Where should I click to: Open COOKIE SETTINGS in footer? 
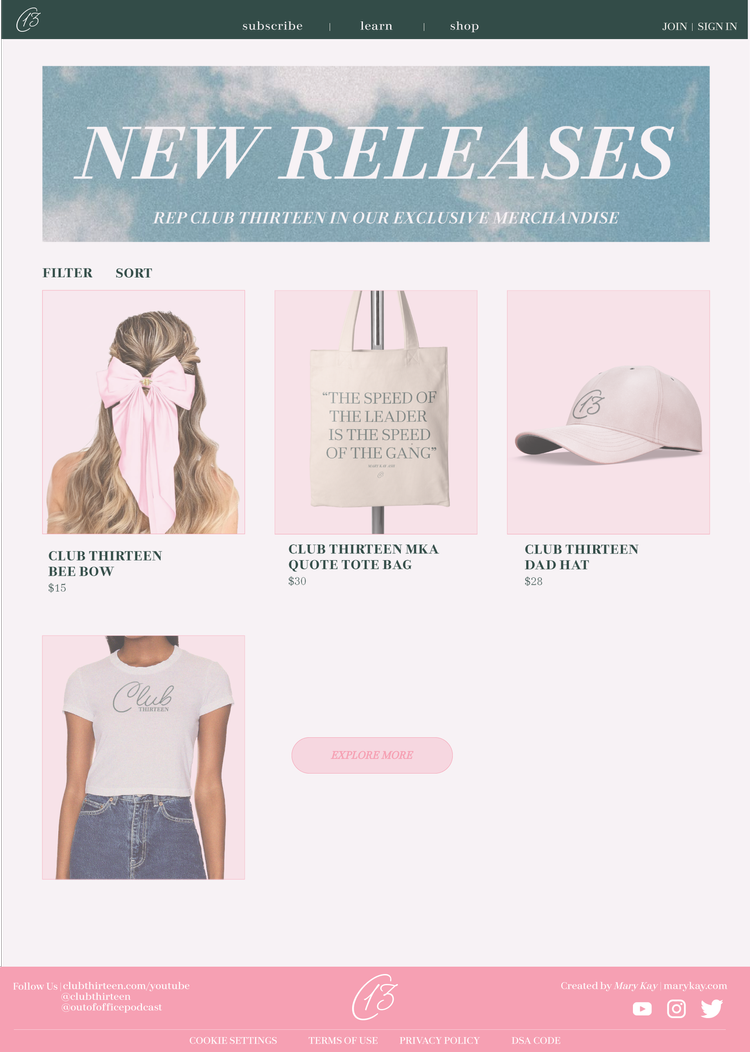click(x=233, y=1041)
